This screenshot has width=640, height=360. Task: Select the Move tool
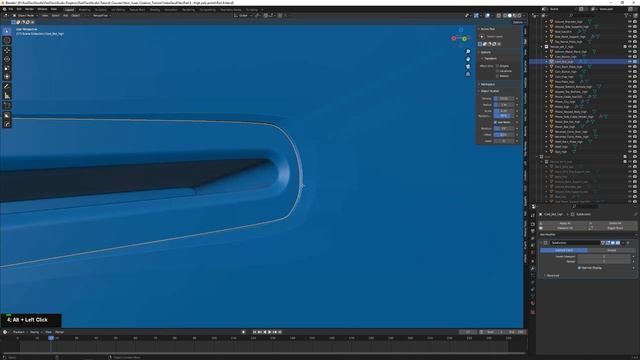(7, 50)
